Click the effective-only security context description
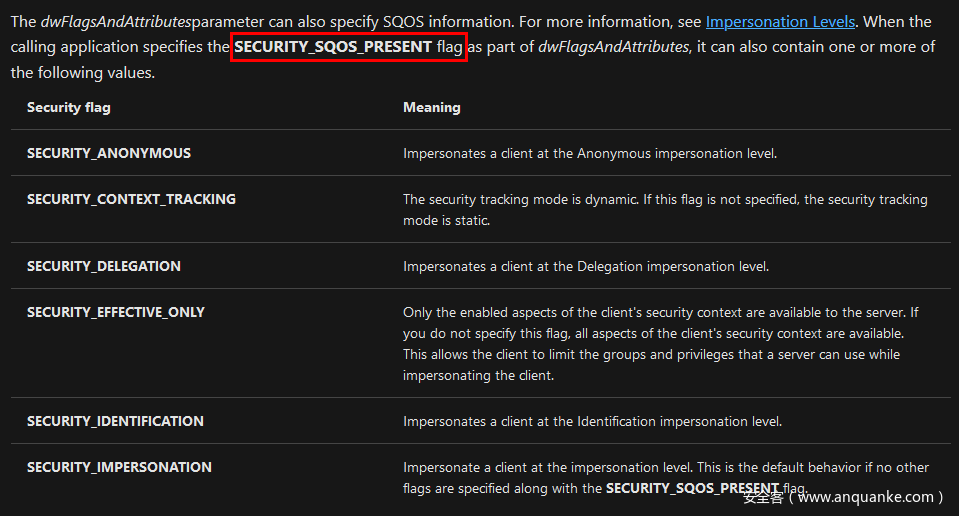This screenshot has width=959, height=516. [x=660, y=343]
